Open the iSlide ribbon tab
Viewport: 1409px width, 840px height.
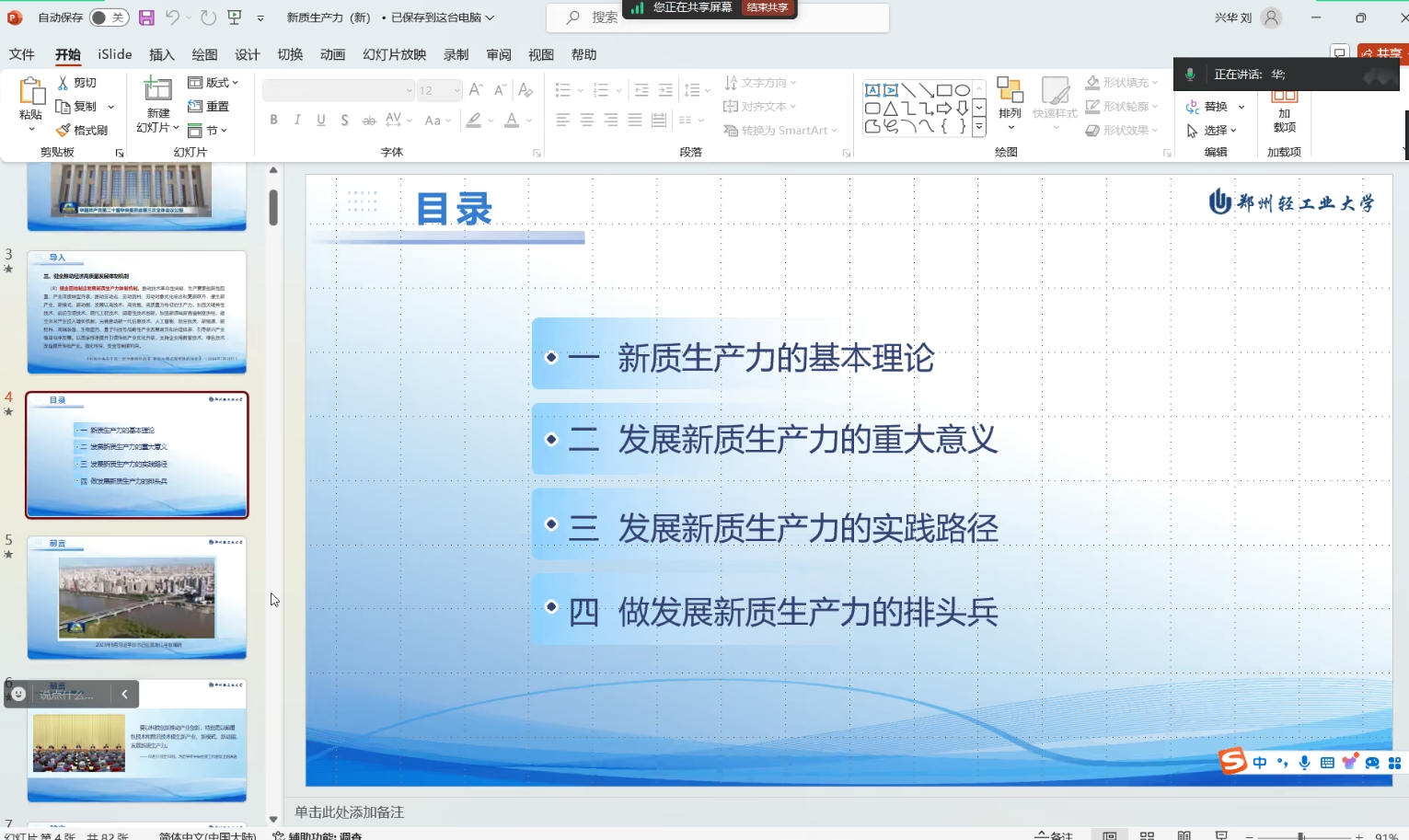(x=115, y=54)
